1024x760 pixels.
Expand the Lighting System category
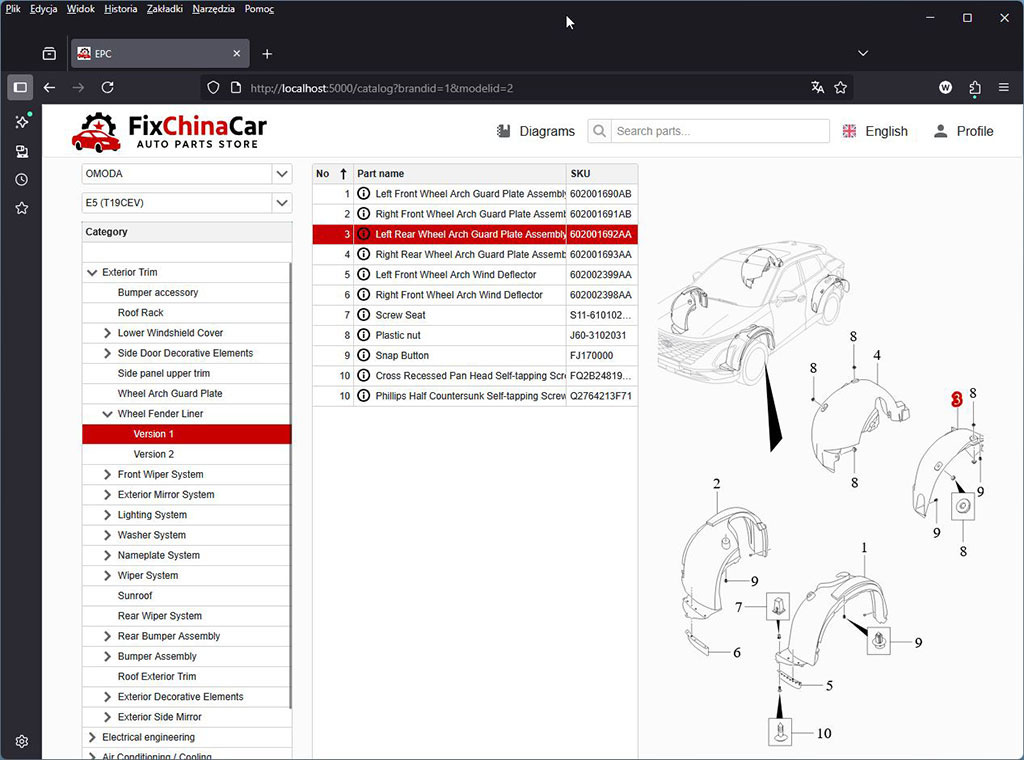(x=108, y=515)
